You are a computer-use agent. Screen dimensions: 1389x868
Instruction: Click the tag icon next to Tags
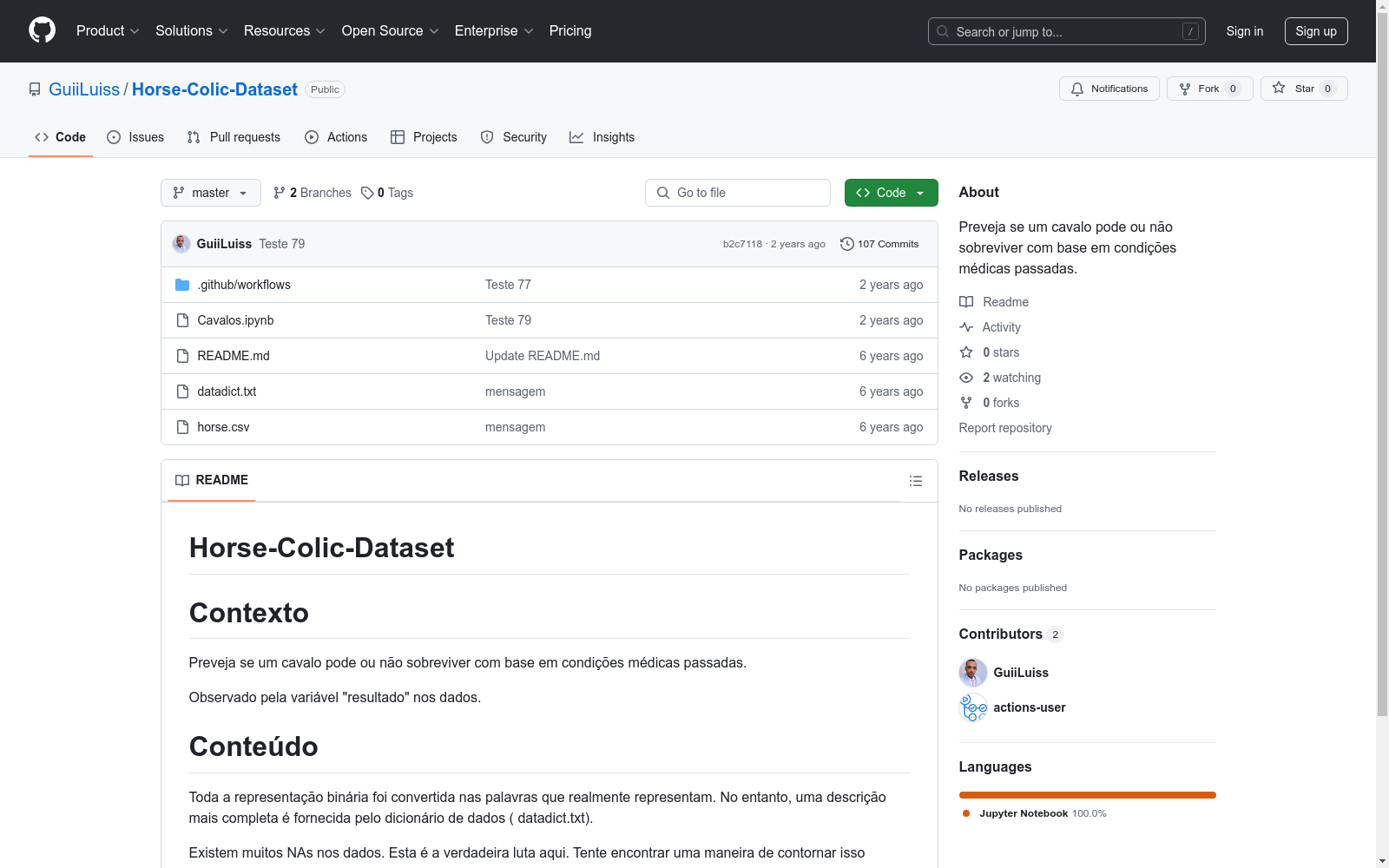pos(367,193)
